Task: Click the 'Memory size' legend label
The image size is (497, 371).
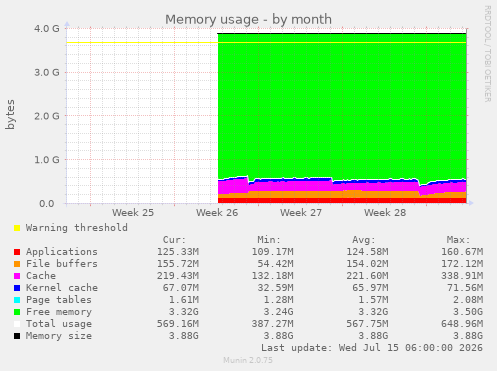Action: tap(59, 336)
